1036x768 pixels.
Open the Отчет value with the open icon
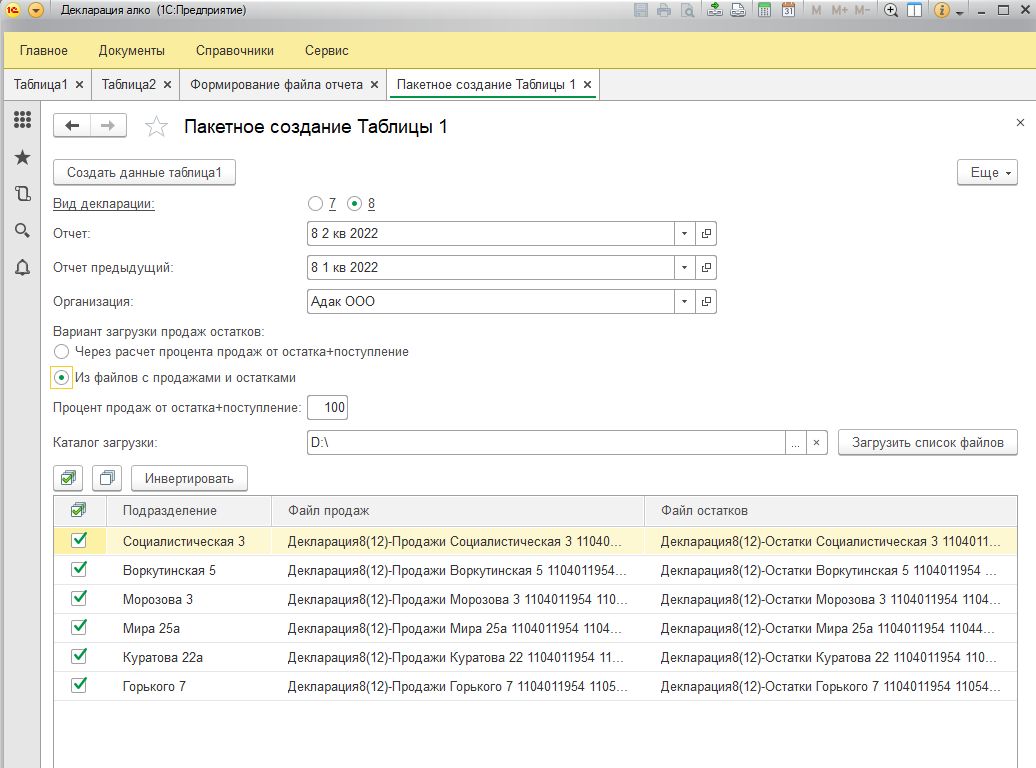pos(706,233)
